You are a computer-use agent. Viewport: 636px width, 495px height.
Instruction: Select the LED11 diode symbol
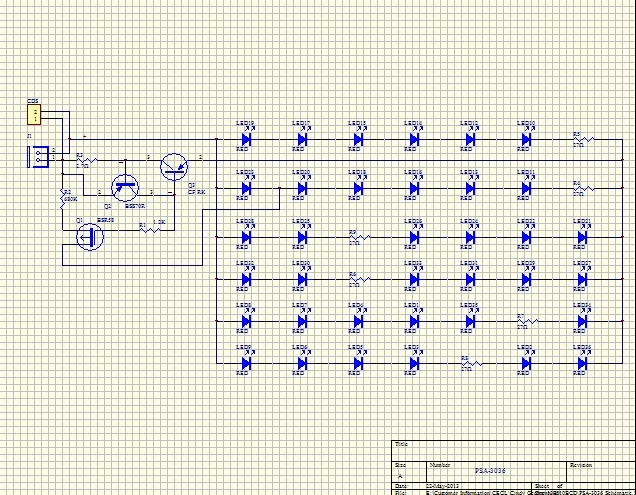(526, 188)
